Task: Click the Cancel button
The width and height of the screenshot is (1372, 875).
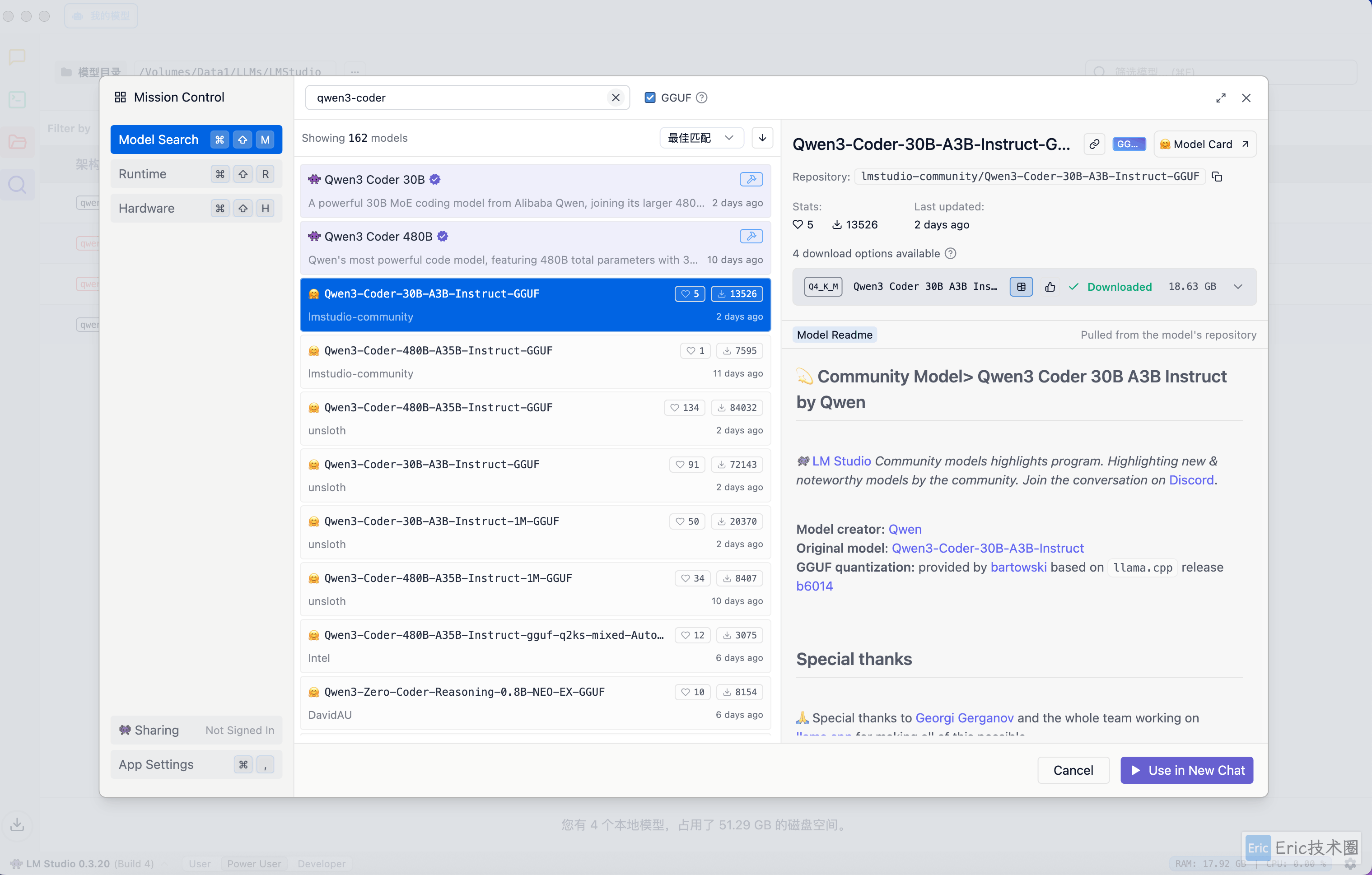Action: pyautogui.click(x=1073, y=770)
